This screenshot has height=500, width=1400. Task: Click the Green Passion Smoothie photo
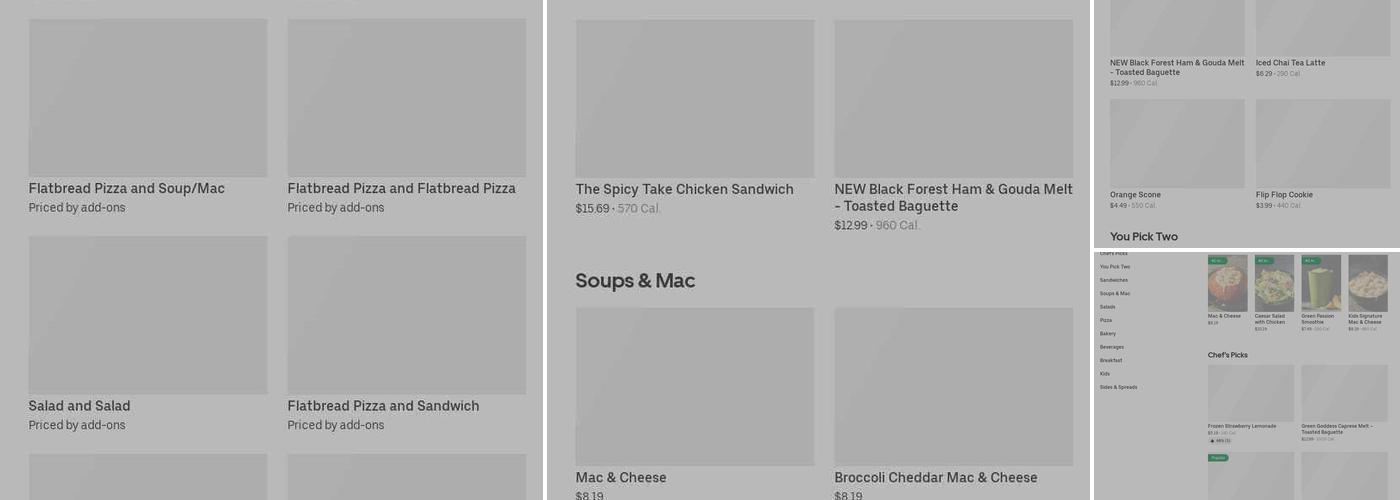[x=1321, y=283]
